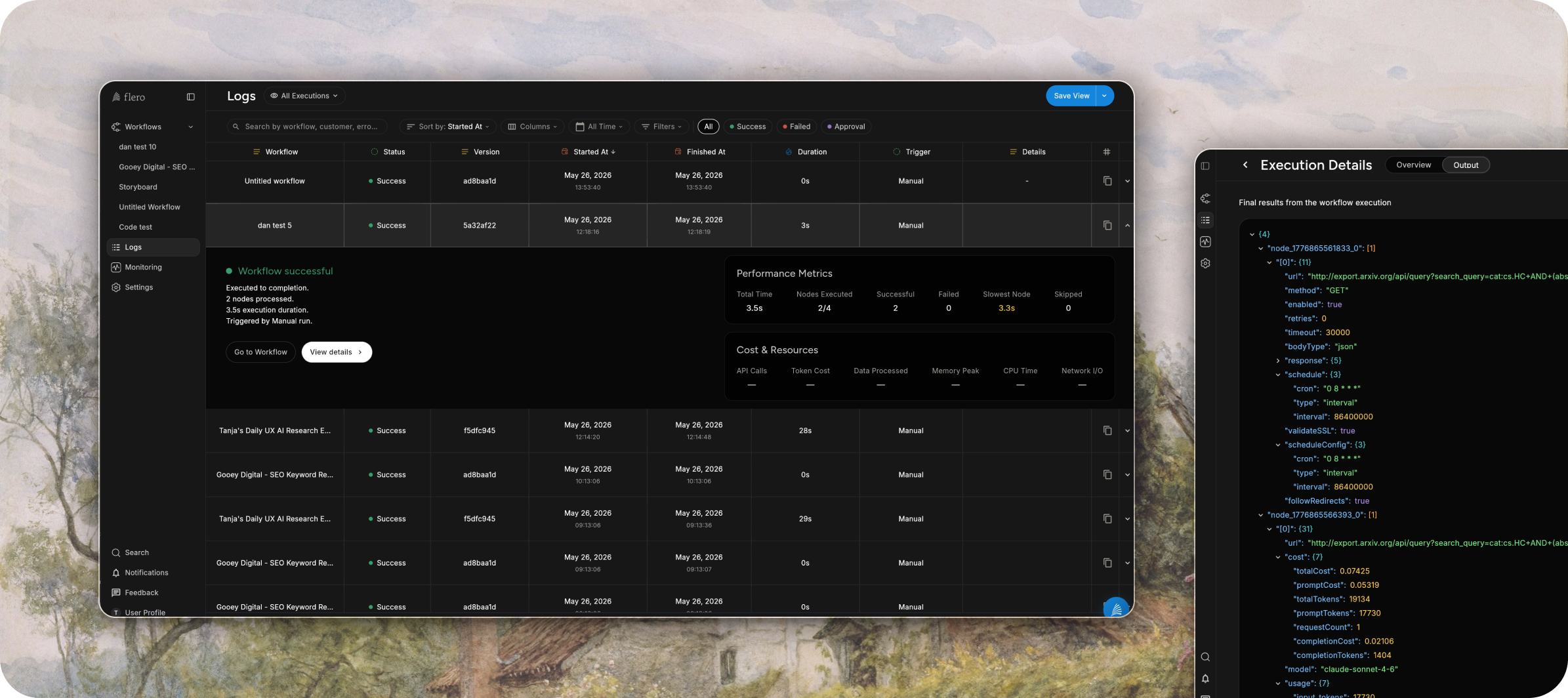Select Logs in the sidebar
Viewport: 1568px width, 698px height.
(x=153, y=247)
